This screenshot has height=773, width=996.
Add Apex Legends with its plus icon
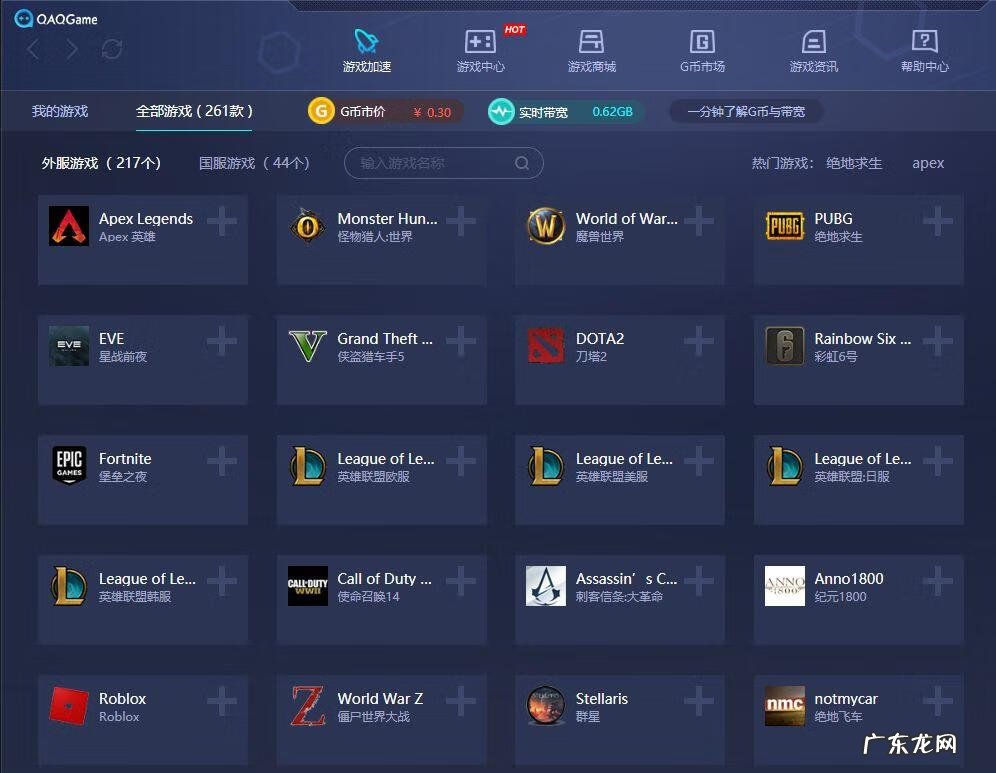(222, 222)
